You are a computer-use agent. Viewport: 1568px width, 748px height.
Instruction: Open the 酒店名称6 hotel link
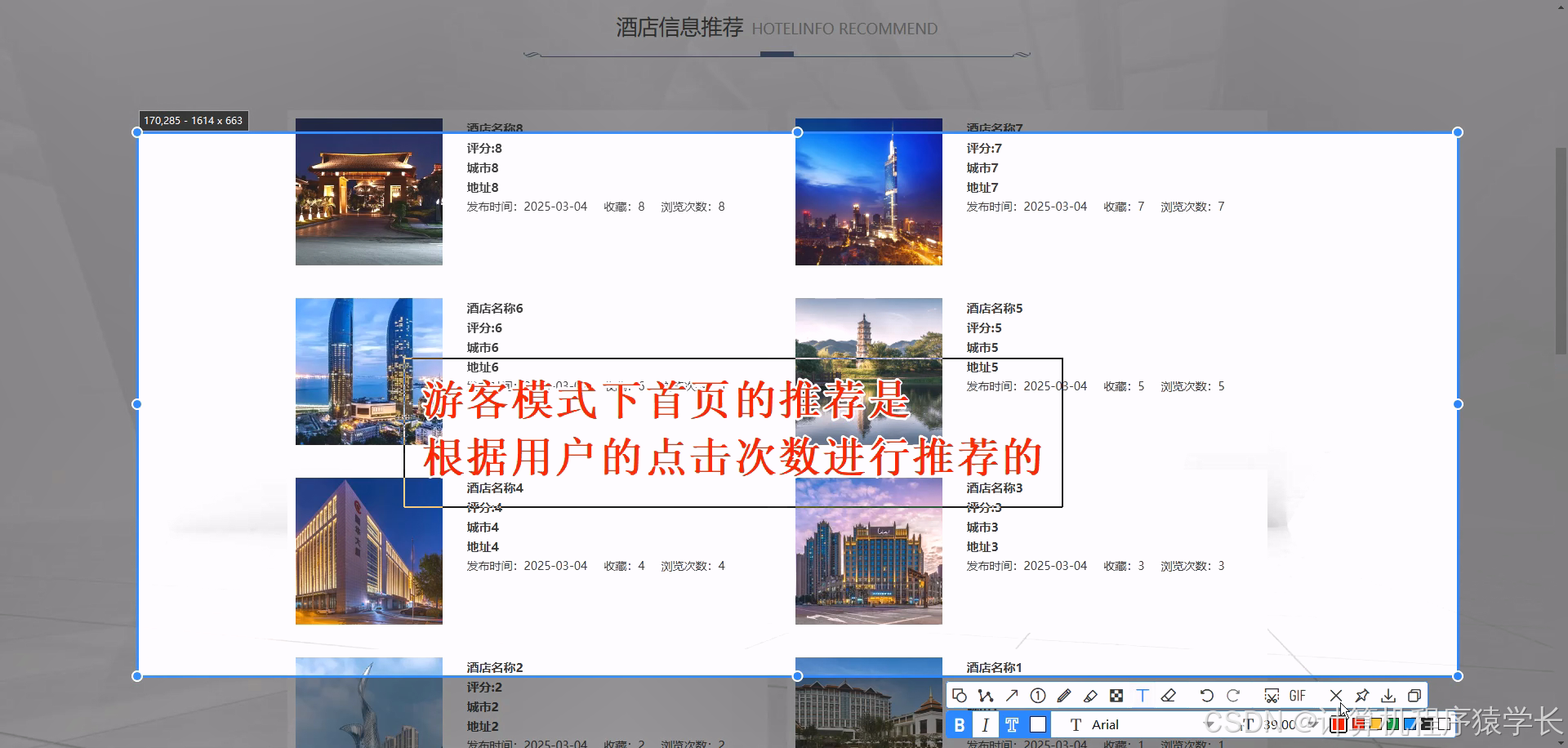pyautogui.click(x=495, y=309)
